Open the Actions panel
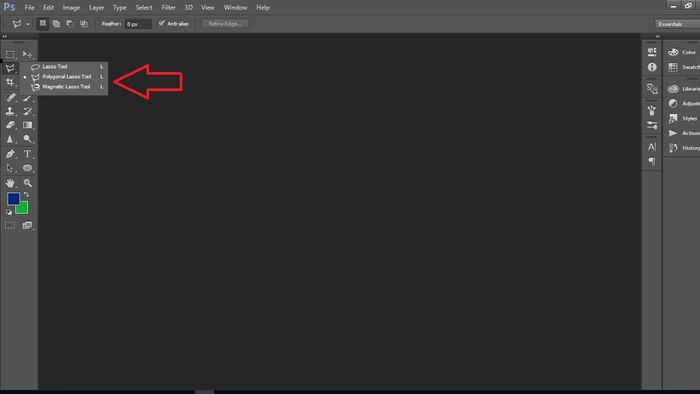Image resolution: width=700 pixels, height=394 pixels. point(683,133)
